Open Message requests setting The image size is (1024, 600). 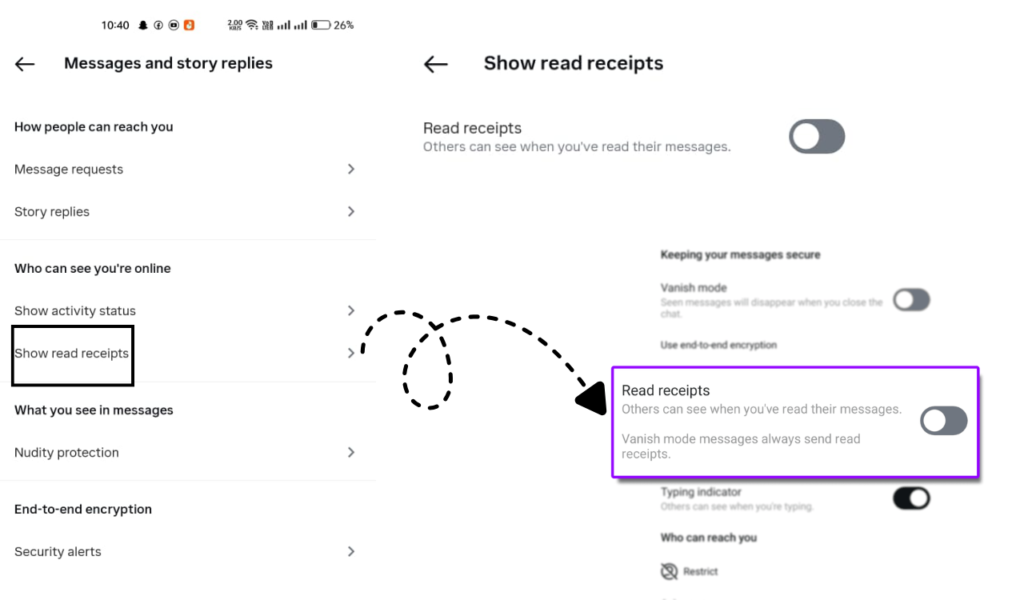point(69,170)
